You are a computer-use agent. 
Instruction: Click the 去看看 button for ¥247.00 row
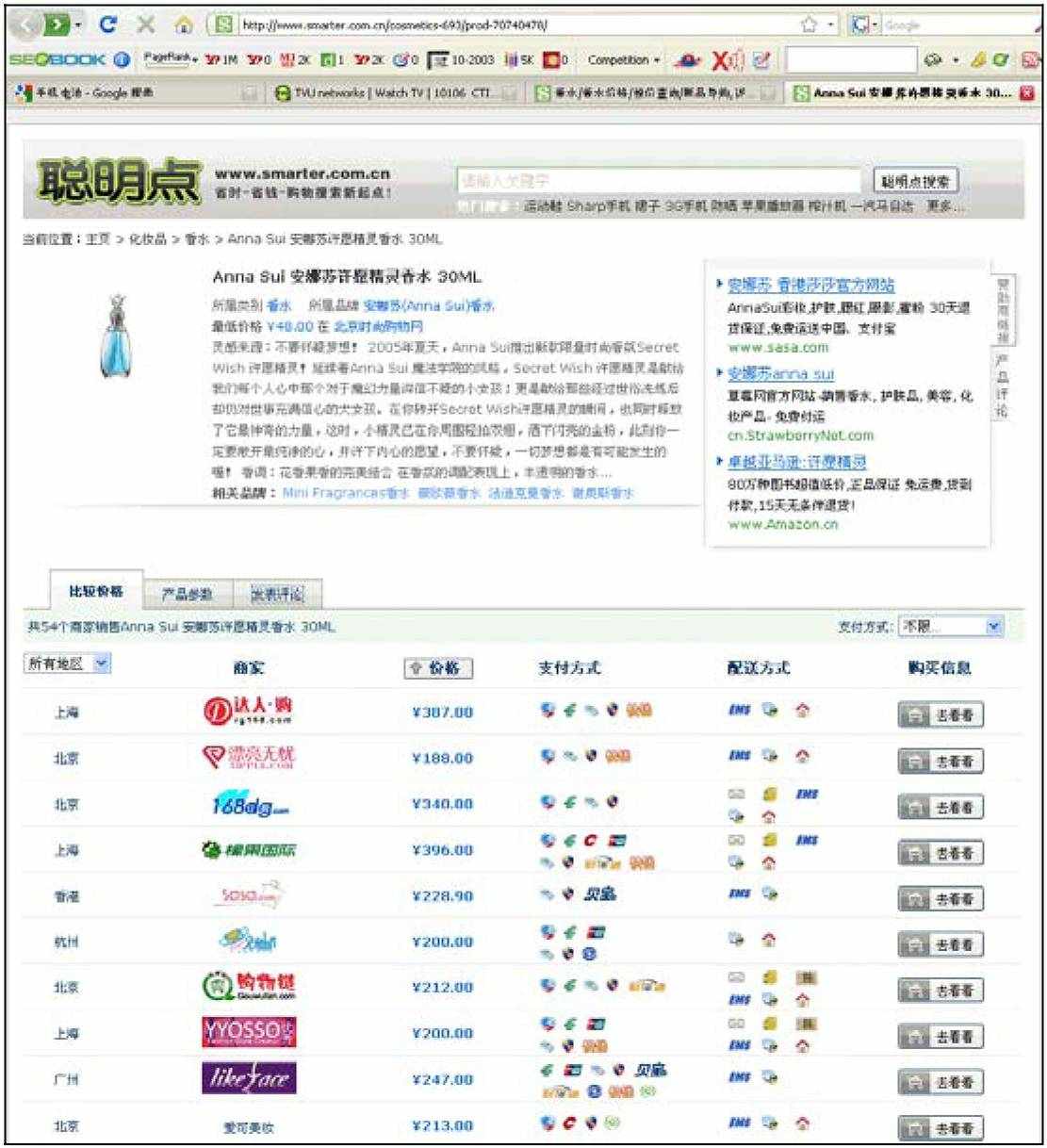click(x=940, y=1083)
